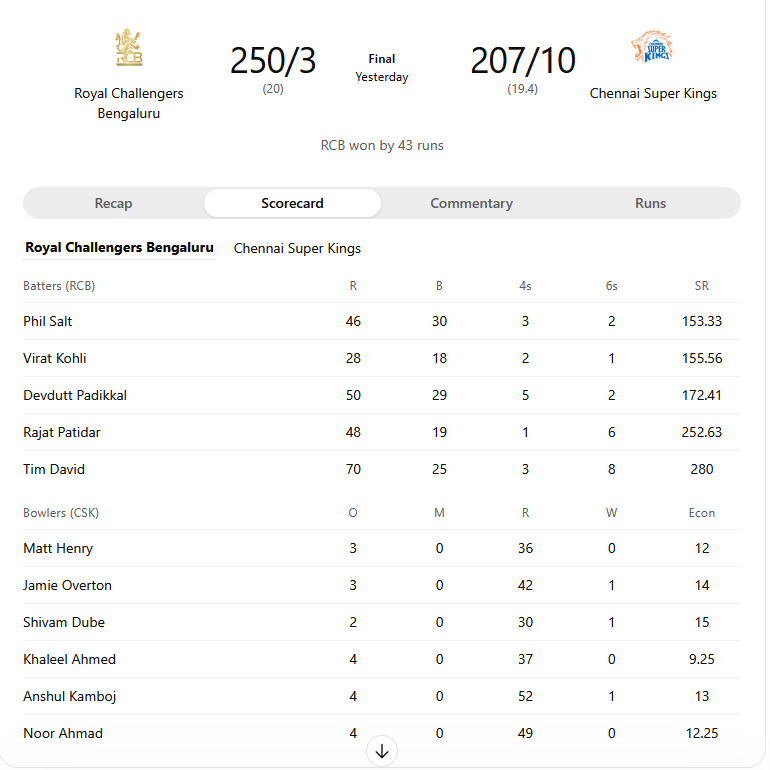Image resolution: width=770 pixels, height=770 pixels.
Task: Switch to the Commentary tab
Action: [471, 203]
